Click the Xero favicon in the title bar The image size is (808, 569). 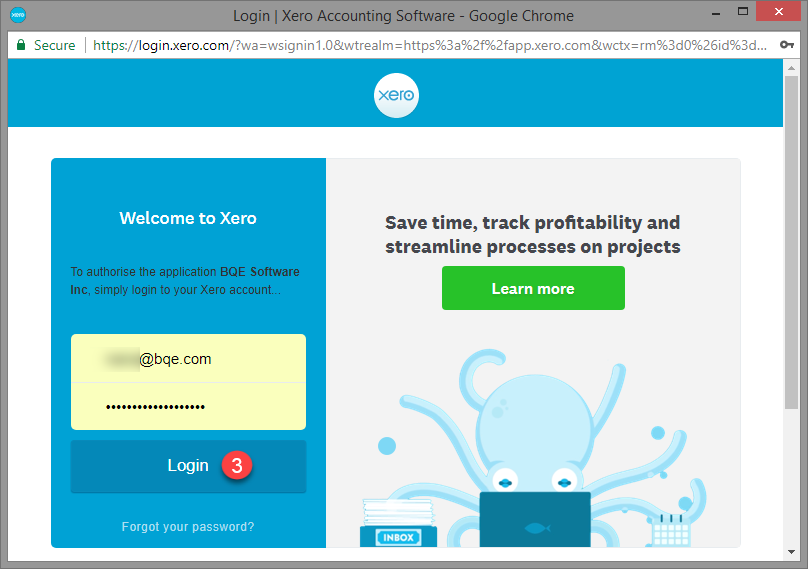point(18,15)
